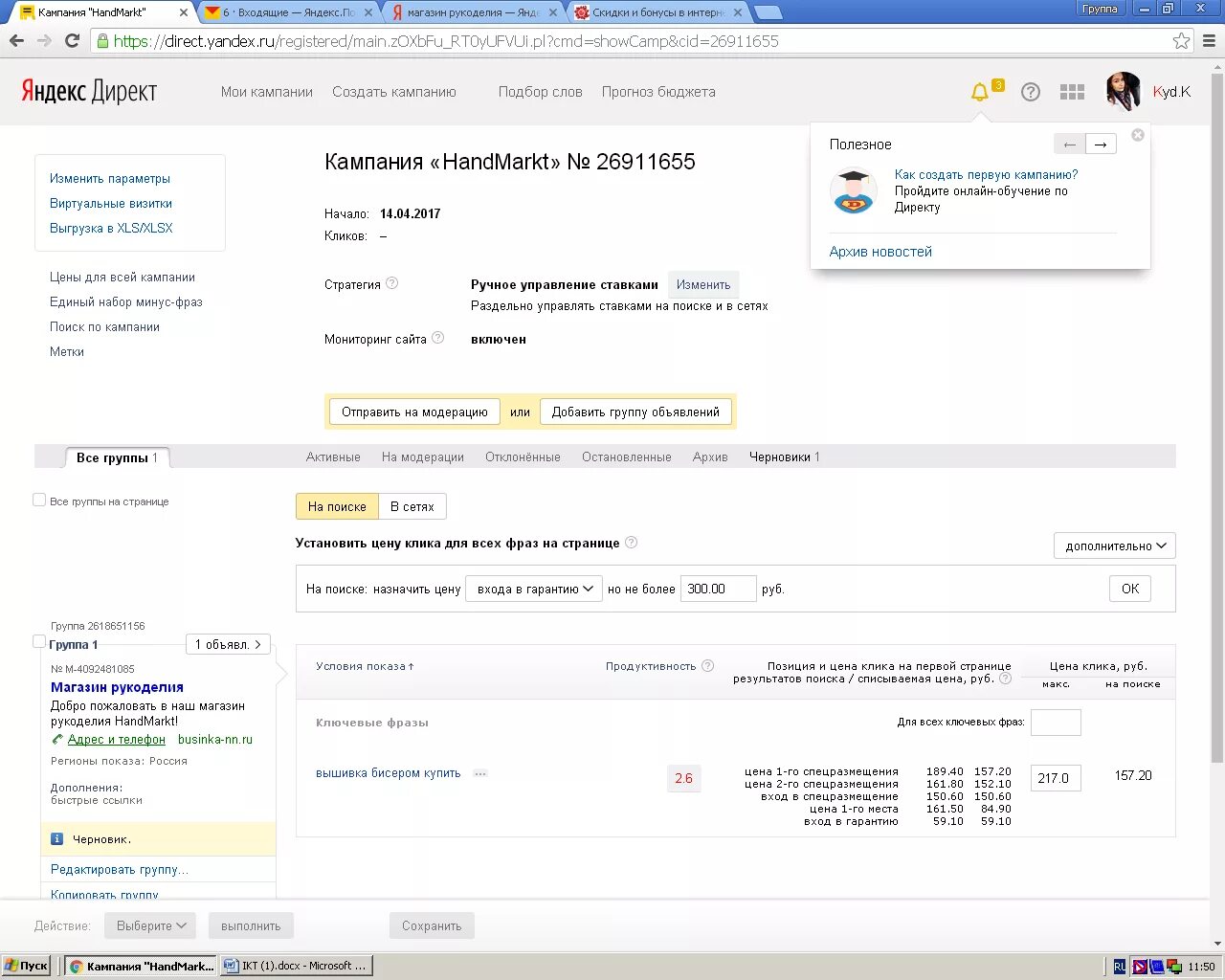The height and width of the screenshot is (980, 1225).
Task: Show help hint next to Стратегия
Action: (391, 283)
